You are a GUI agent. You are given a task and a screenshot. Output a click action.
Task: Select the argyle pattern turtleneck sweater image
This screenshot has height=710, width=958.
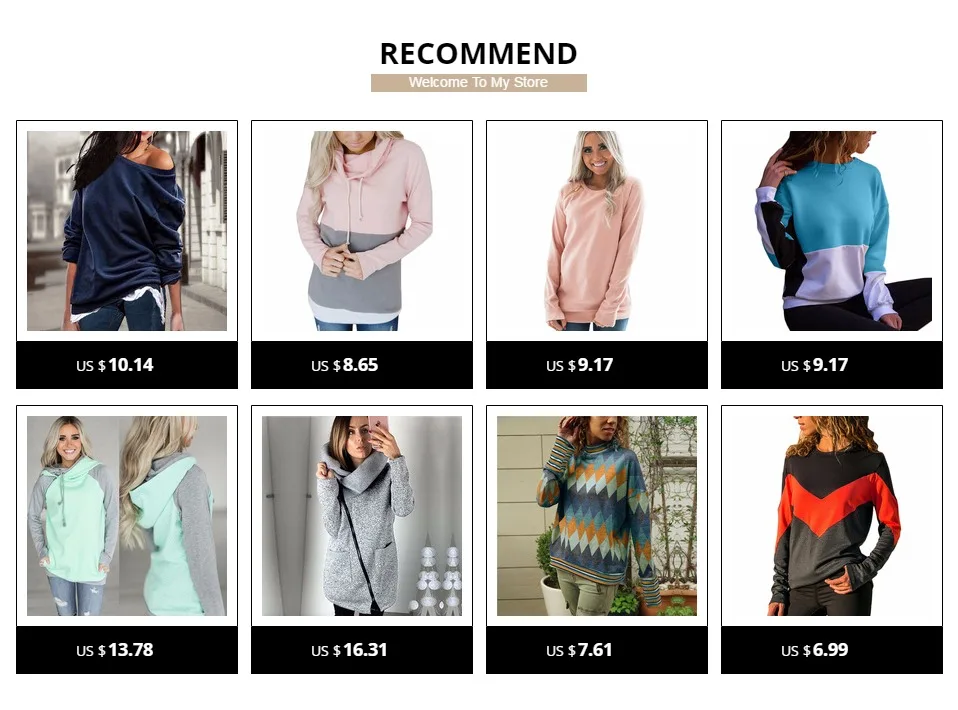tap(597, 516)
